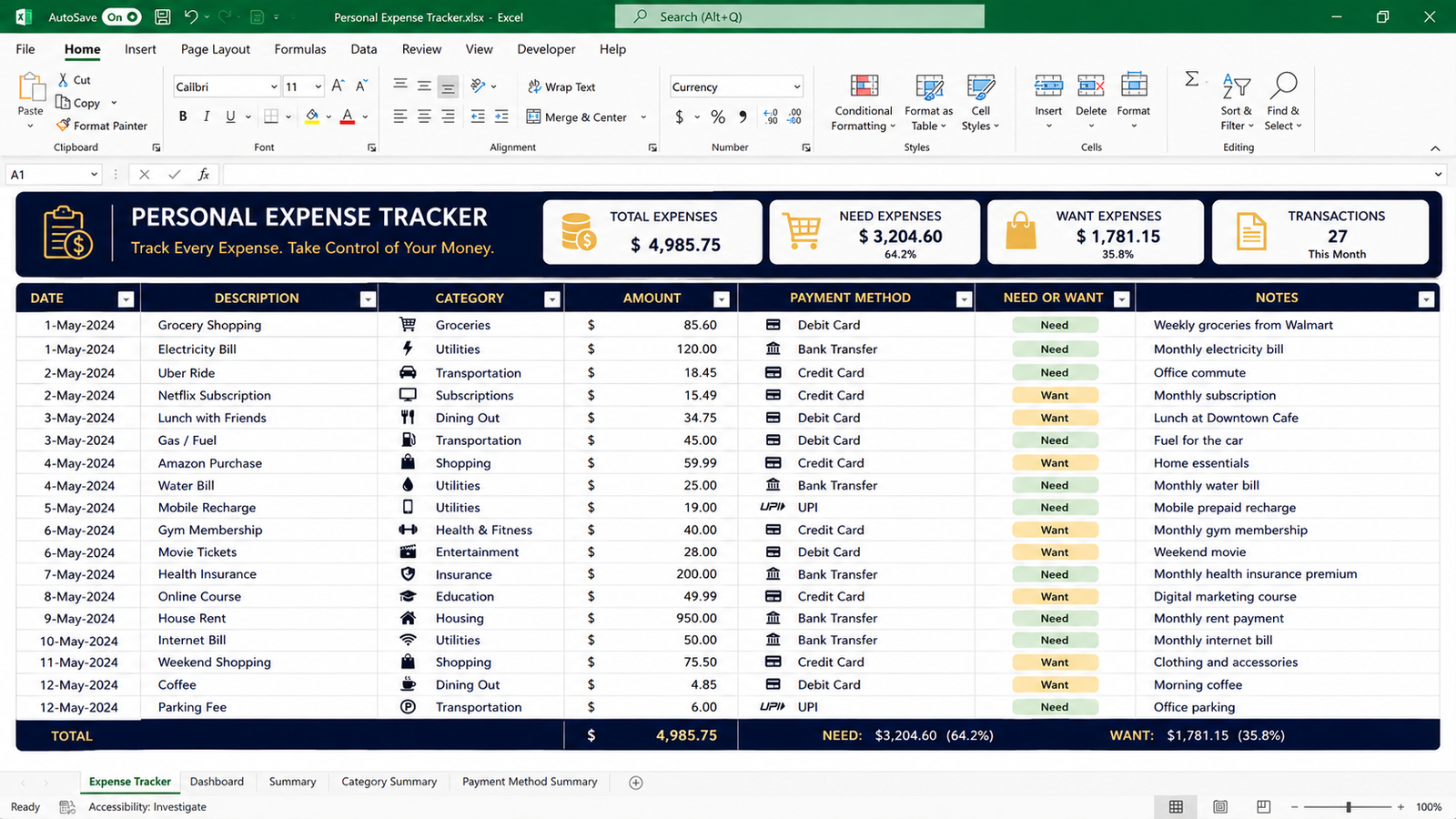Switch to Page Layout view in status bar
This screenshot has height=819, width=1456.
1220,807
